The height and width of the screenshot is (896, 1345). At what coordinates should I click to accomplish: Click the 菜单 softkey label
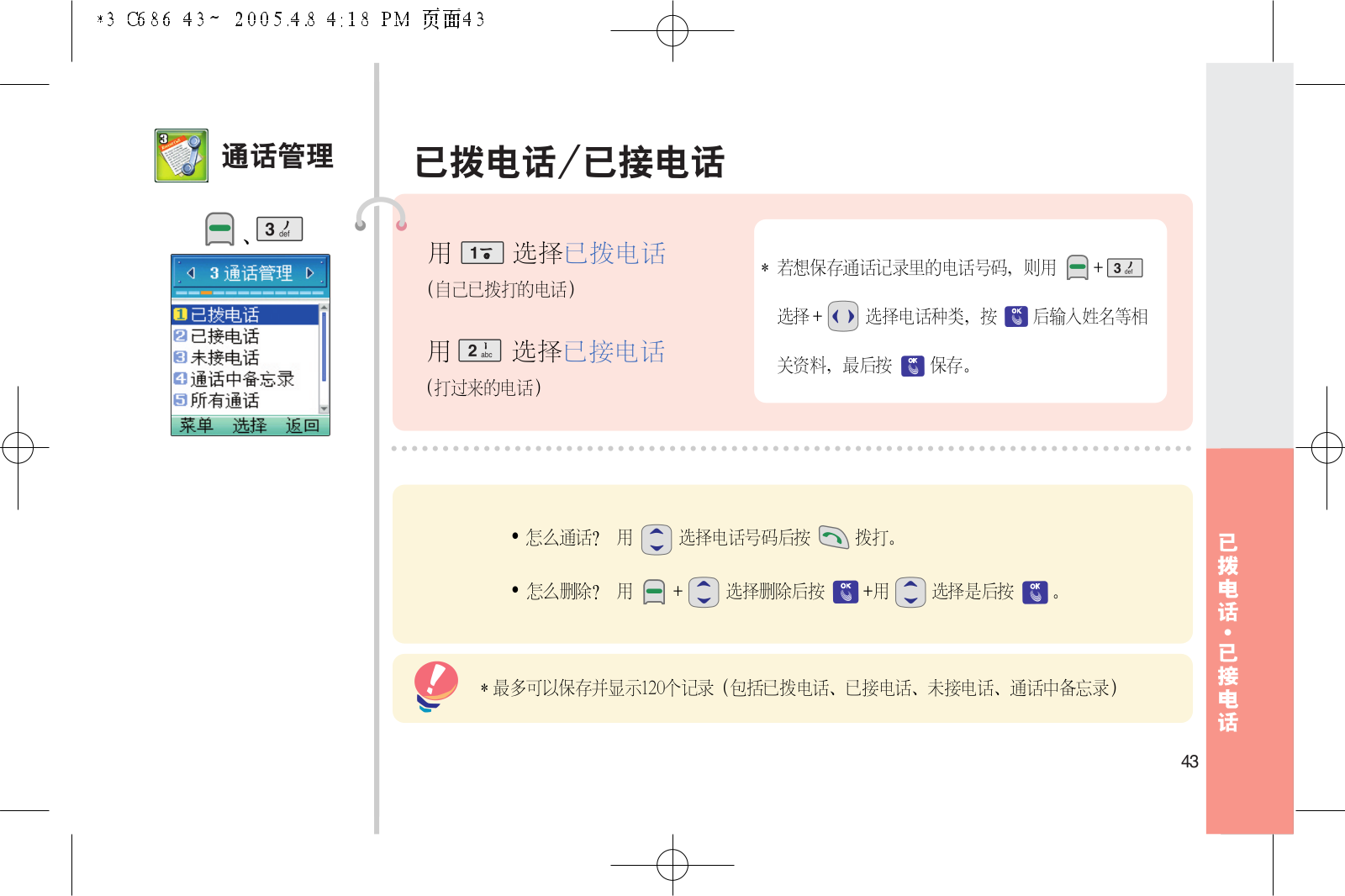[x=196, y=425]
